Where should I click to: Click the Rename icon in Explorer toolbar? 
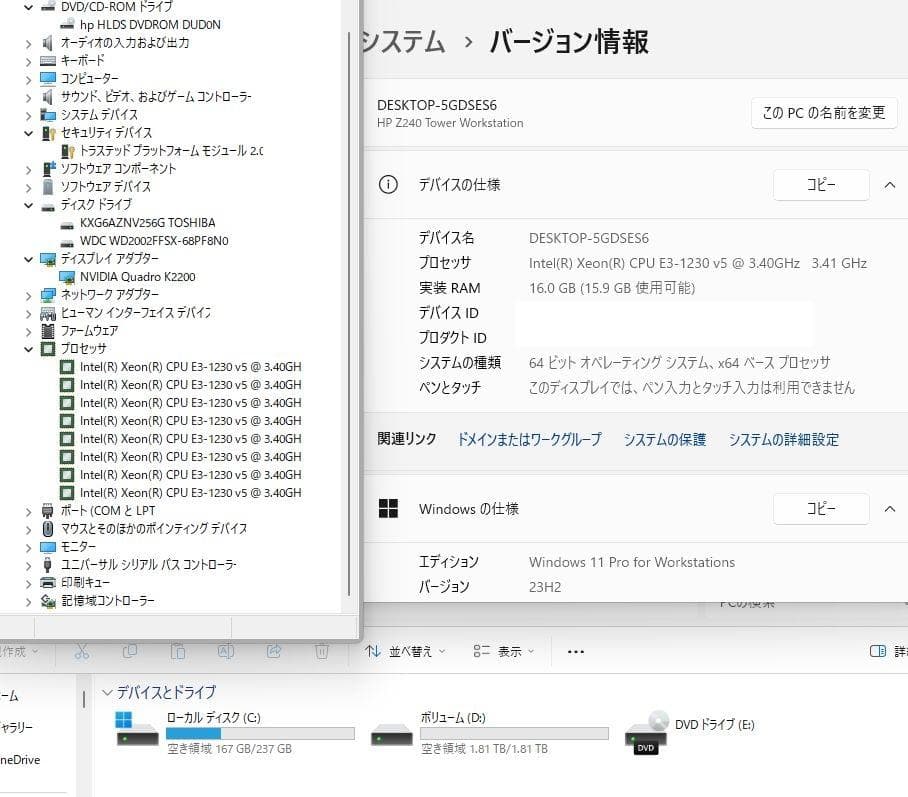225,651
